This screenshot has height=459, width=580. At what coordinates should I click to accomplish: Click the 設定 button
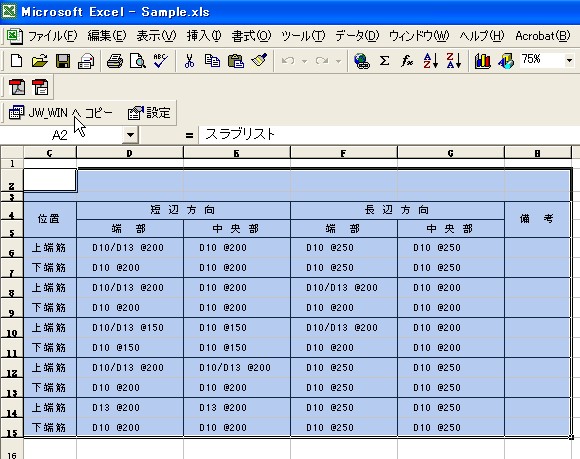(x=149, y=112)
